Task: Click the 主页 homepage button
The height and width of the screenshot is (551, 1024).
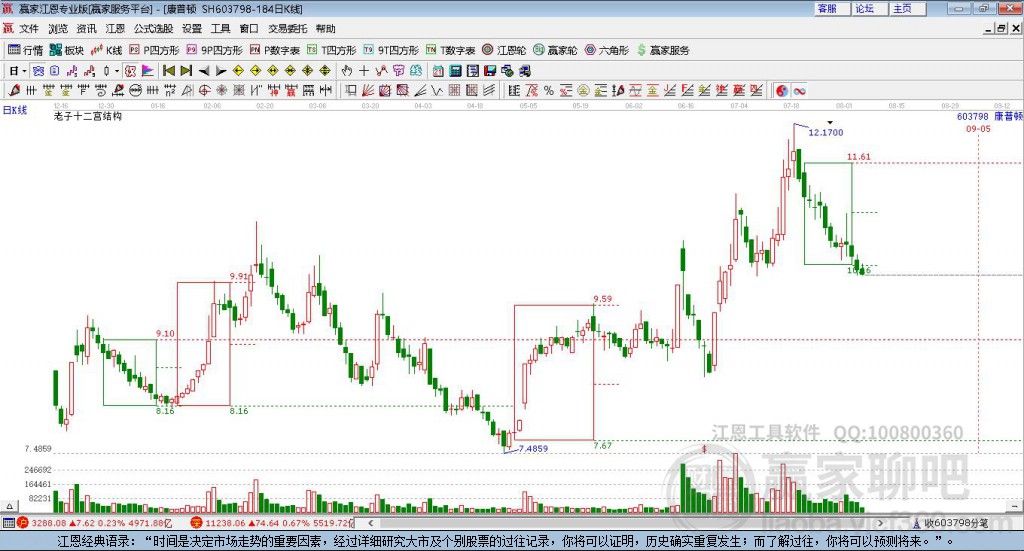Action: click(x=907, y=9)
